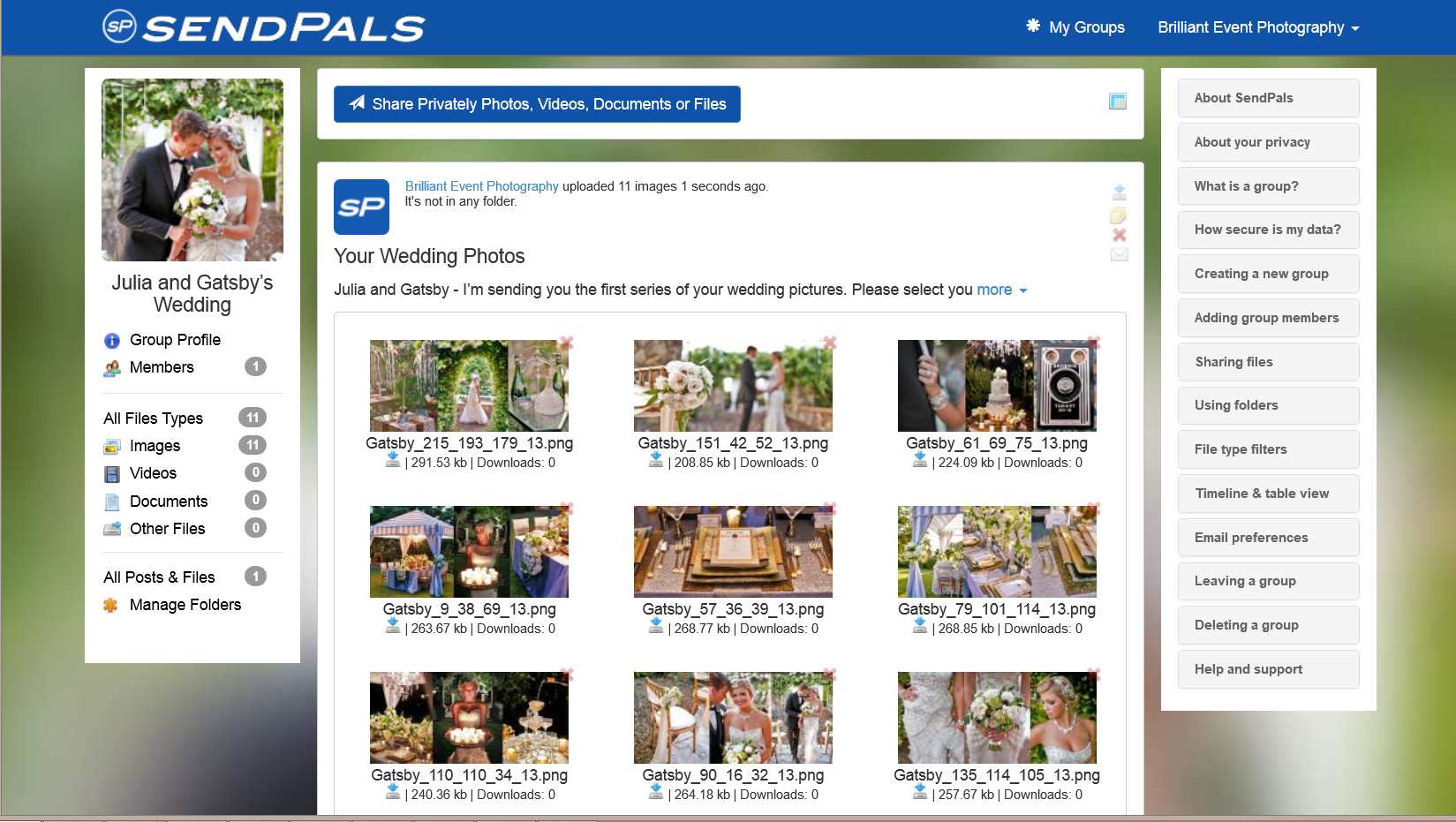Move post to folder with folder icon

click(x=1119, y=215)
